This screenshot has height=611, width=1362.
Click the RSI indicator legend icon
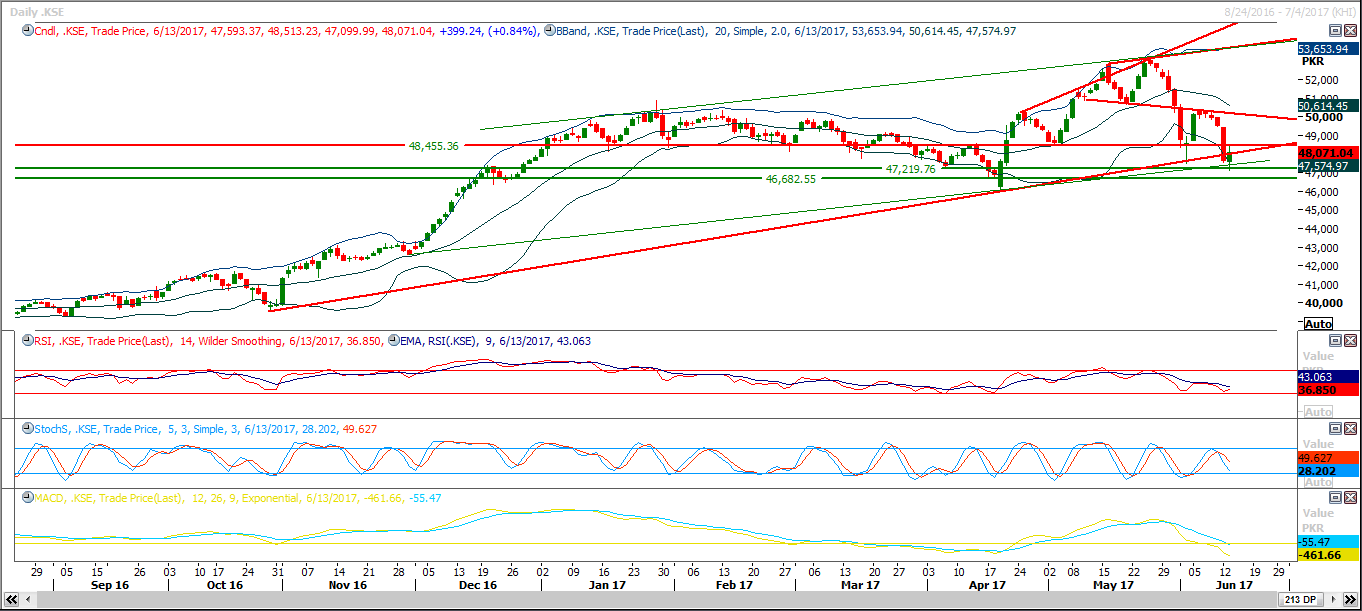[x=26, y=341]
